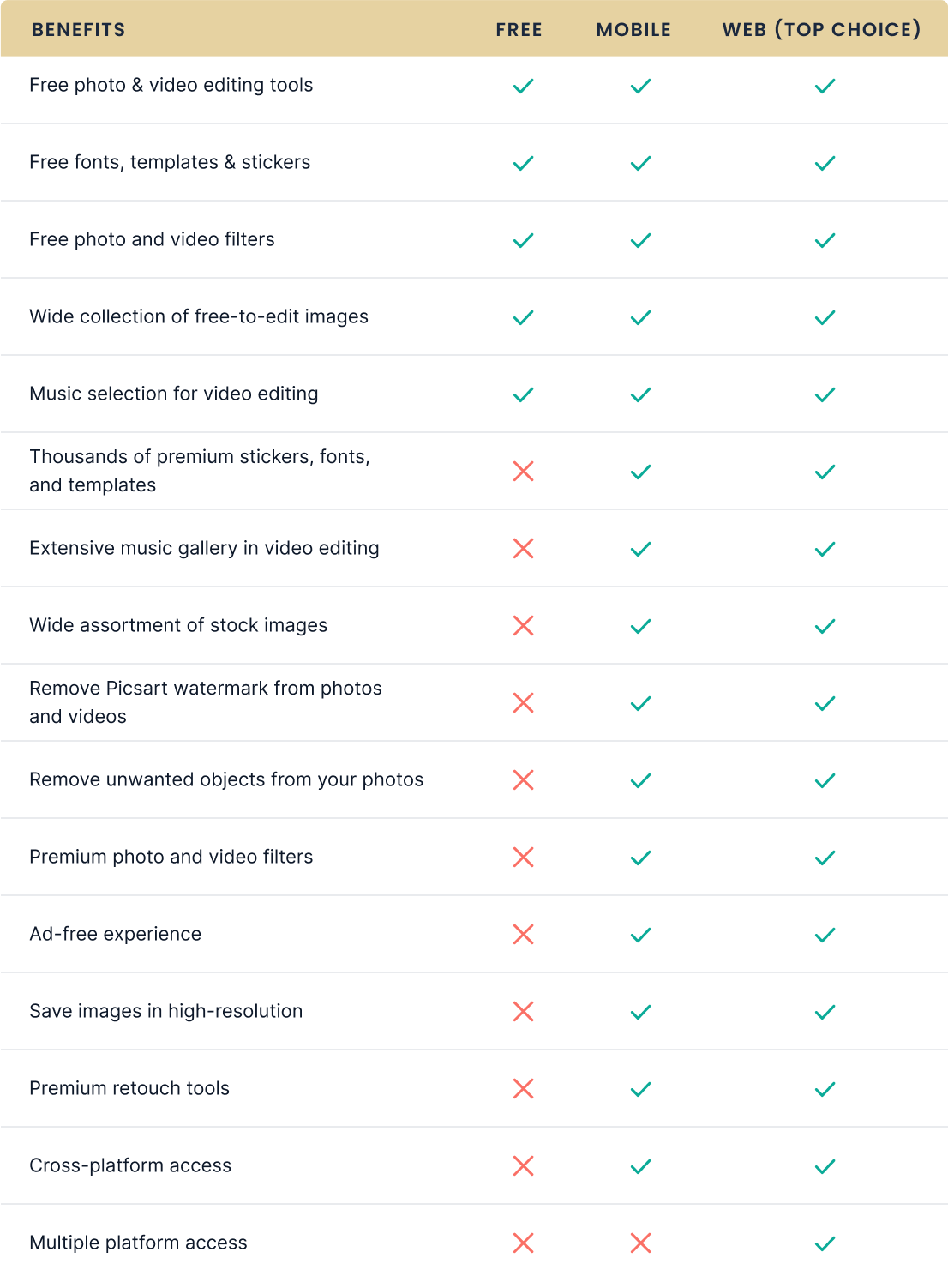Viewport: 948px width, 1288px height.
Task: Select the MOBILE column header
Action: (633, 30)
